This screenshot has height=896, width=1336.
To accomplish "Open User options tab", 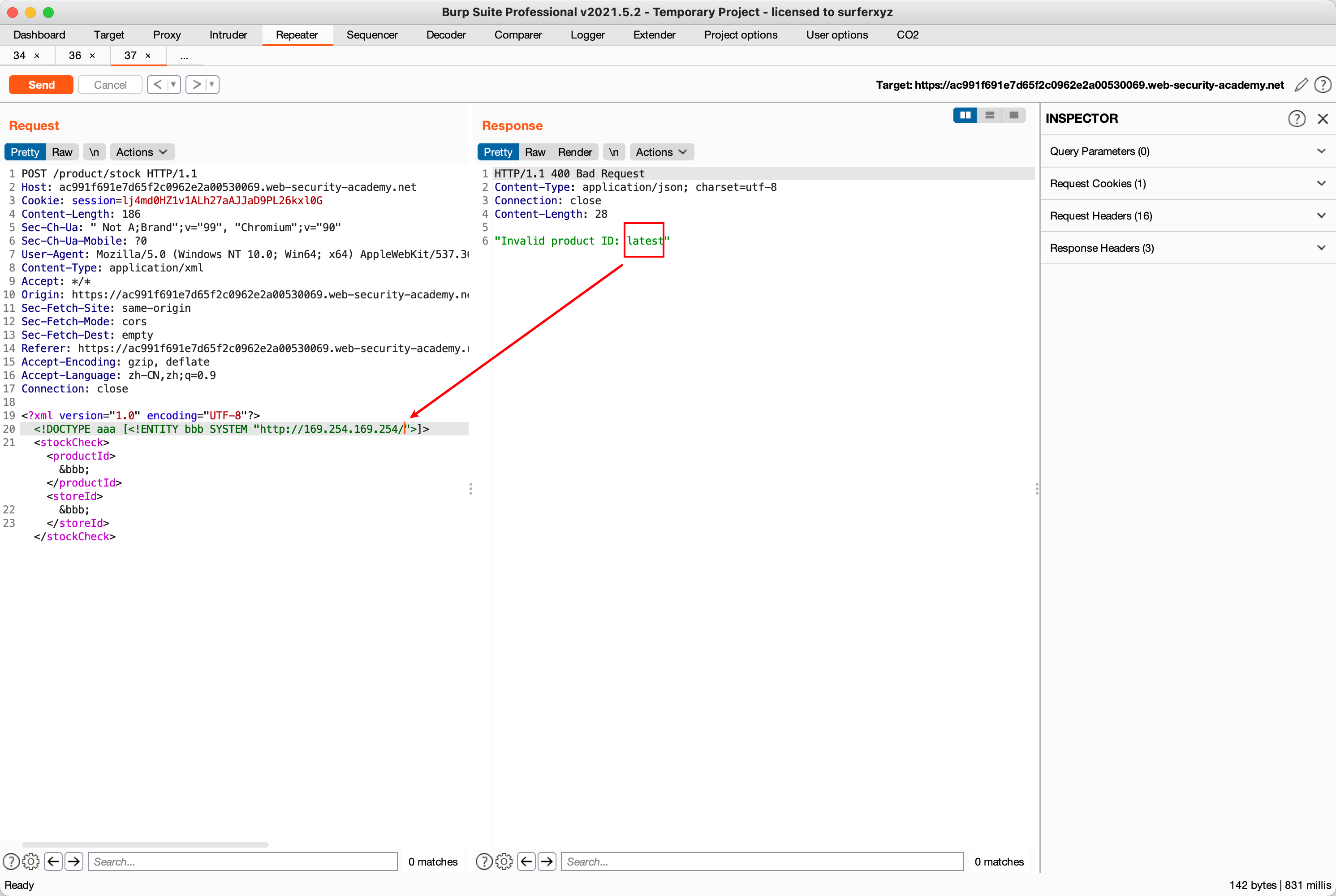I will tap(837, 35).
